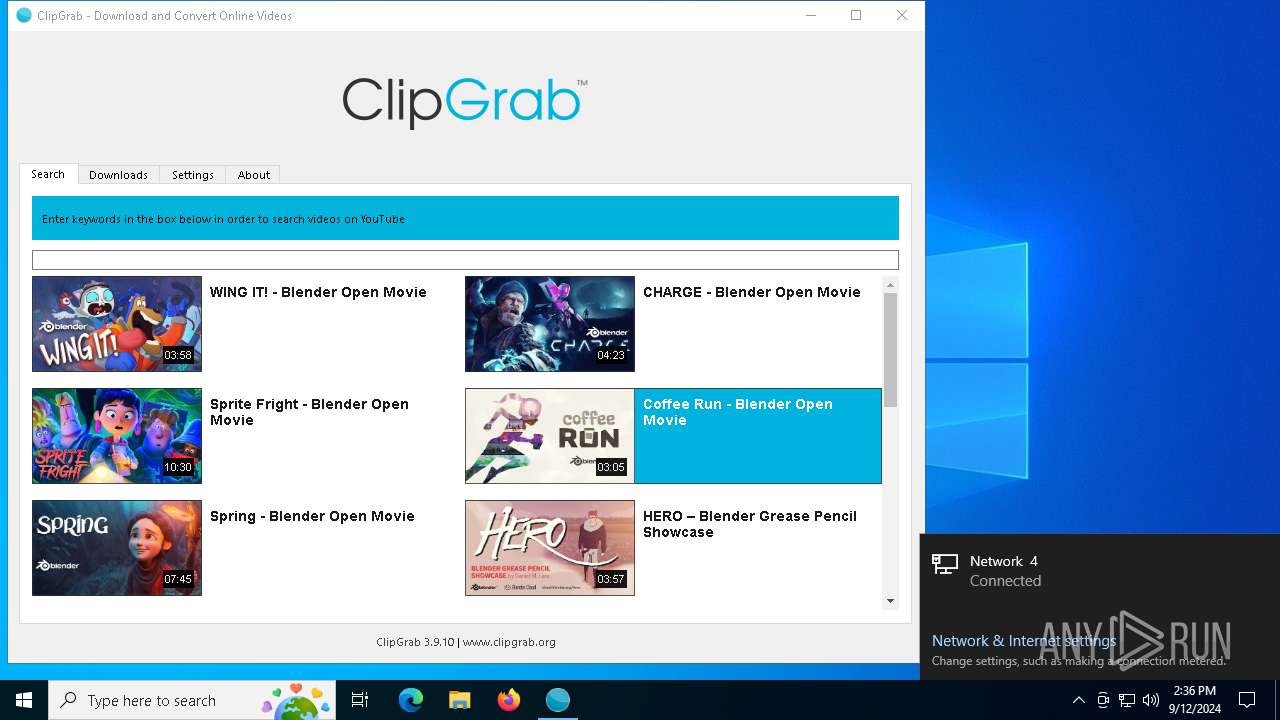This screenshot has width=1280, height=720.
Task: Close the ClipGrab window
Action: point(902,15)
